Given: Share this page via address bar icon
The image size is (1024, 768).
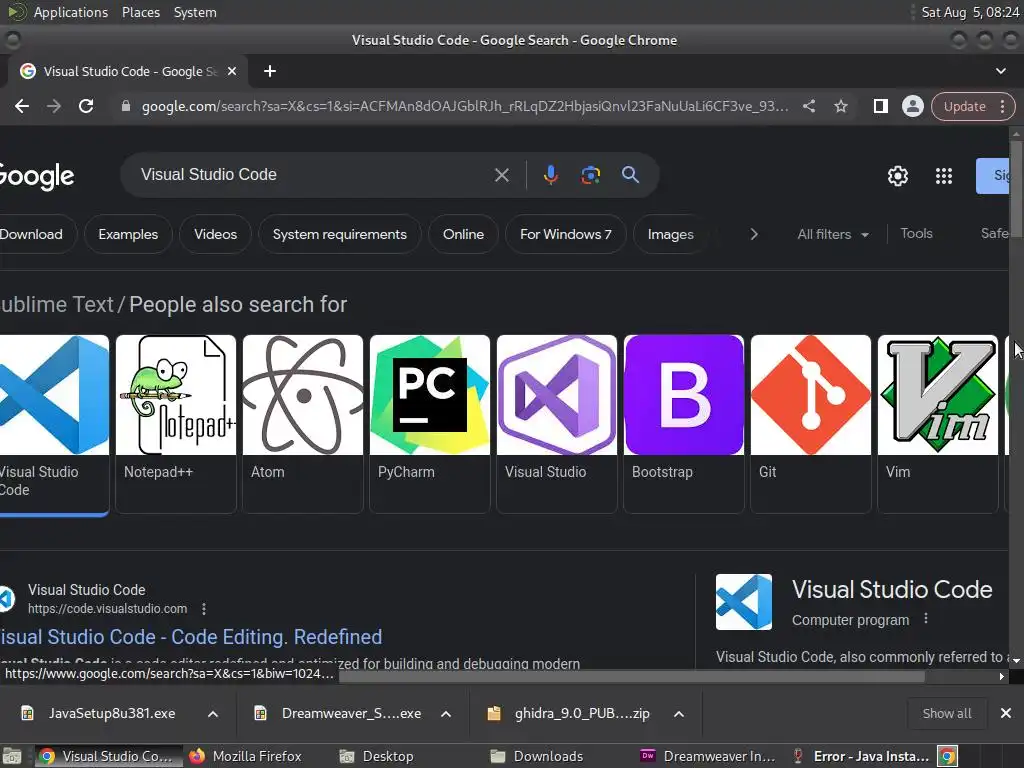Looking at the screenshot, I should tap(808, 106).
